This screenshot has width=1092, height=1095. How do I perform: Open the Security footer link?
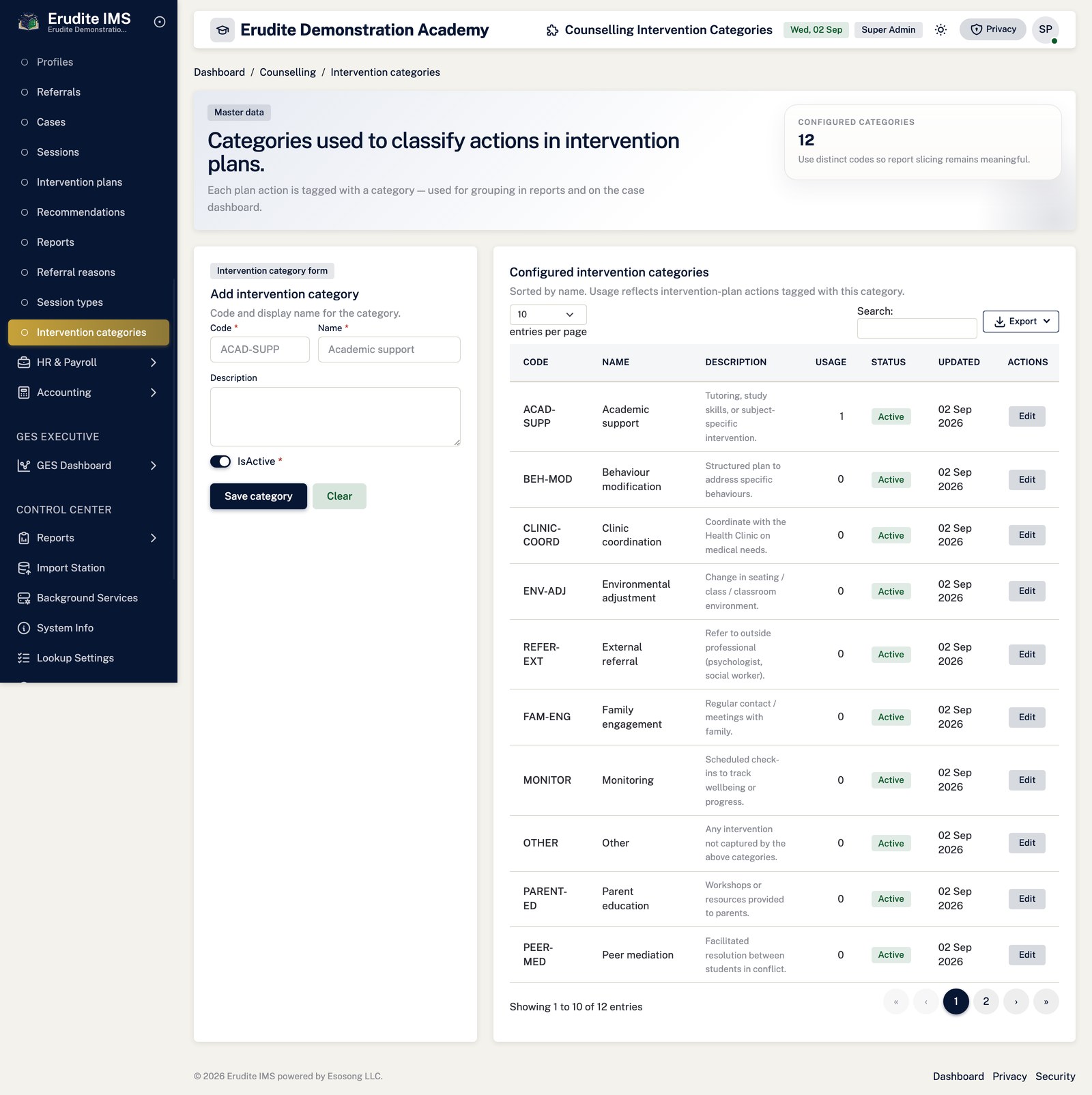(1055, 1077)
